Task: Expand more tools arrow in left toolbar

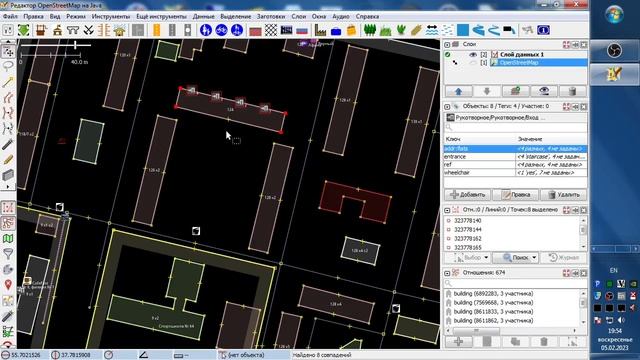Action: (x=8, y=187)
